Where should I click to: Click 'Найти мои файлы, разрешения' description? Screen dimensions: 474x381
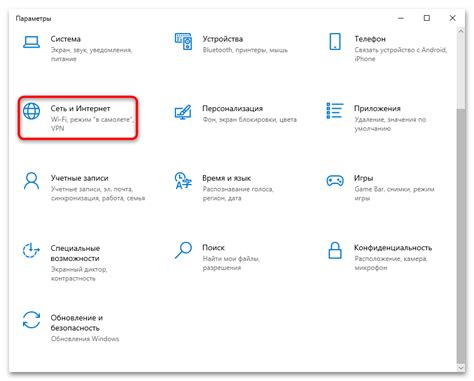pyautogui.click(x=231, y=263)
